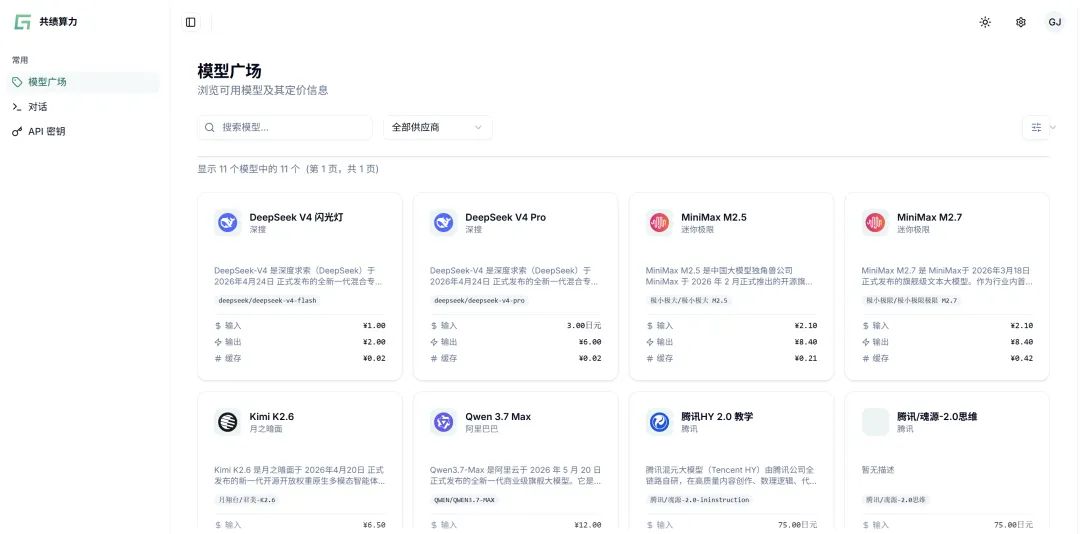This screenshot has height=534, width=1080.
Task: Click the 共绩算力 logo icon
Action: tap(23, 22)
